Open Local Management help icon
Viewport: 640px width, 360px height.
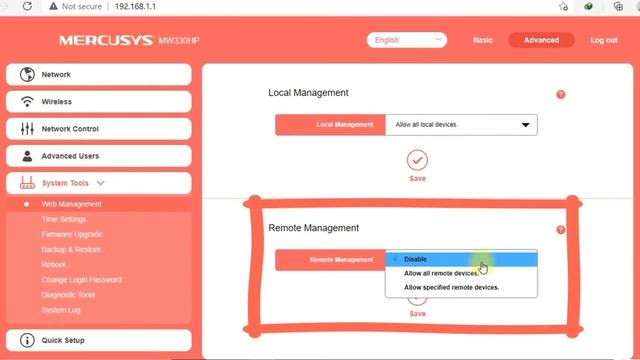tap(561, 95)
